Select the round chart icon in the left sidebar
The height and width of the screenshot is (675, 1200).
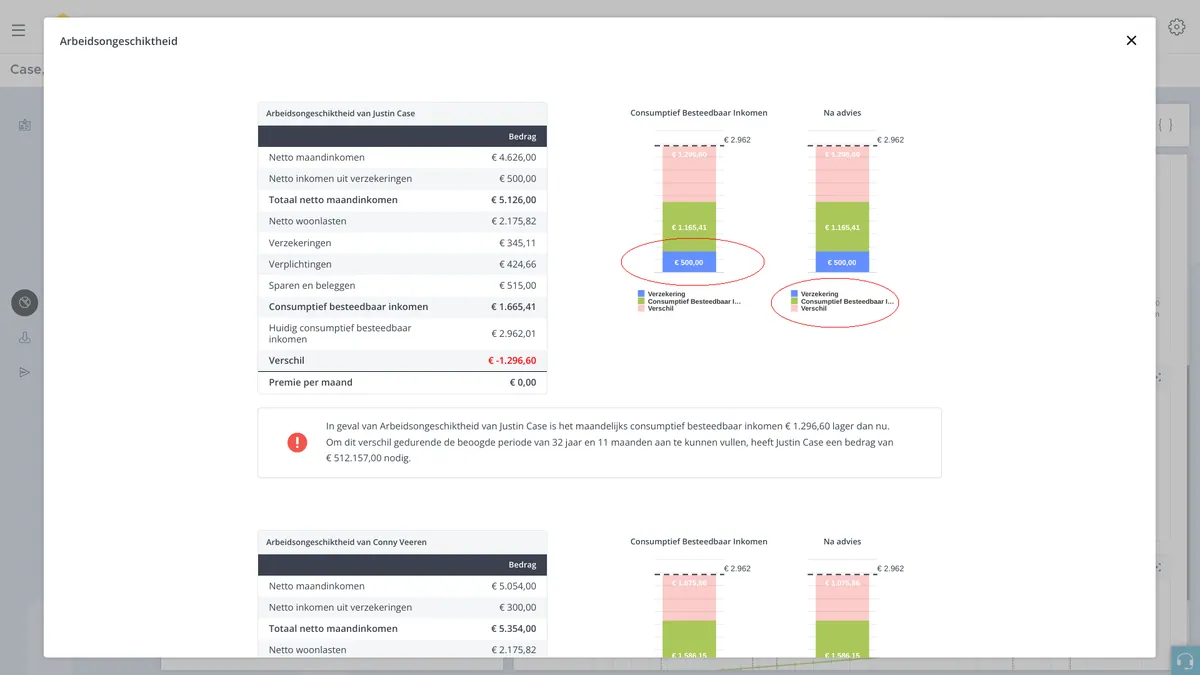(x=25, y=302)
